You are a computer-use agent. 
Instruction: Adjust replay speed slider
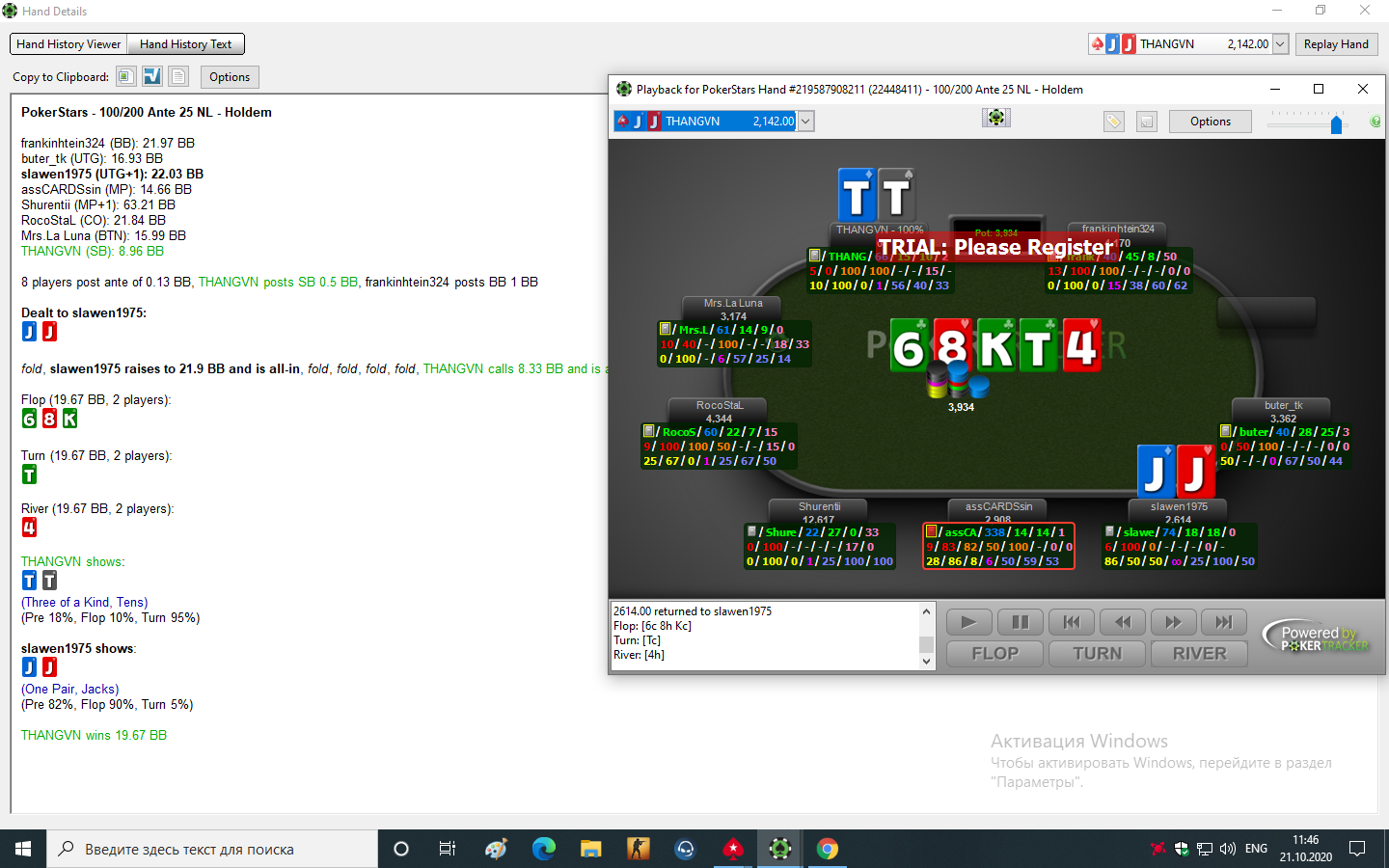click(1336, 123)
